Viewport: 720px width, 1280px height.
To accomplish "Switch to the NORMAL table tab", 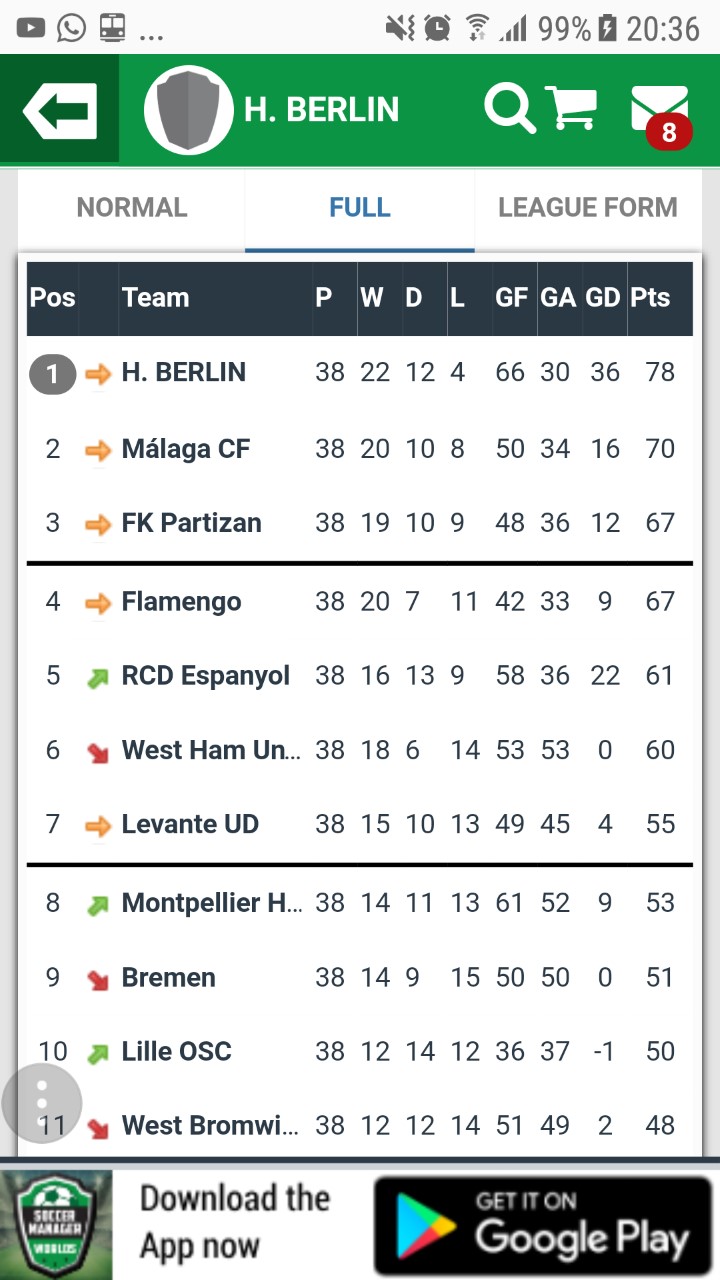I will click(x=132, y=208).
